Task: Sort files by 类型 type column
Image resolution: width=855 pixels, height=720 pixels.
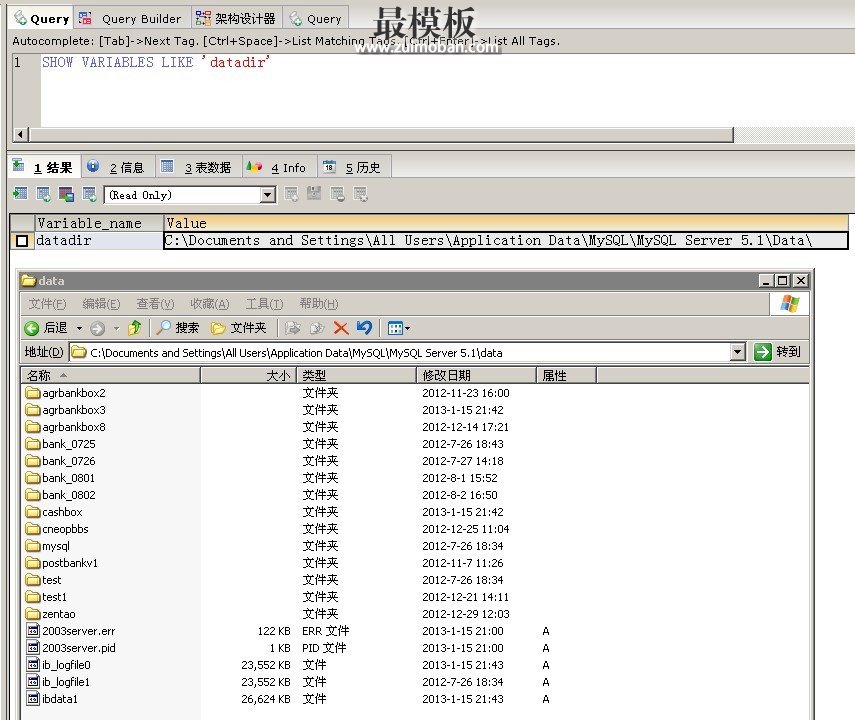Action: pos(356,375)
